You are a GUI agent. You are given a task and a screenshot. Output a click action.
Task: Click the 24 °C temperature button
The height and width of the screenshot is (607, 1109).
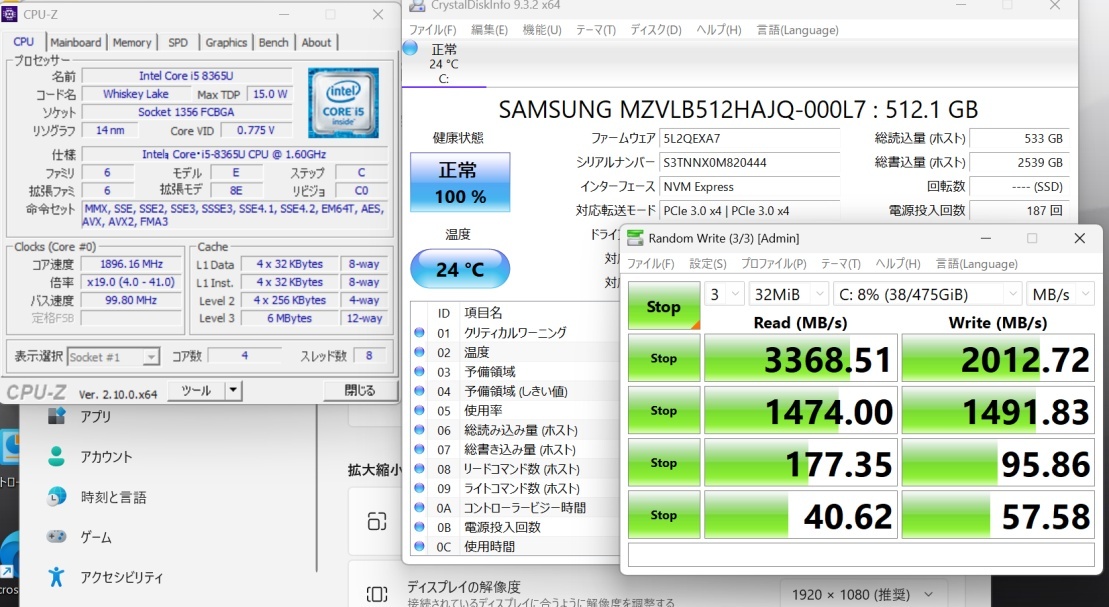click(460, 269)
